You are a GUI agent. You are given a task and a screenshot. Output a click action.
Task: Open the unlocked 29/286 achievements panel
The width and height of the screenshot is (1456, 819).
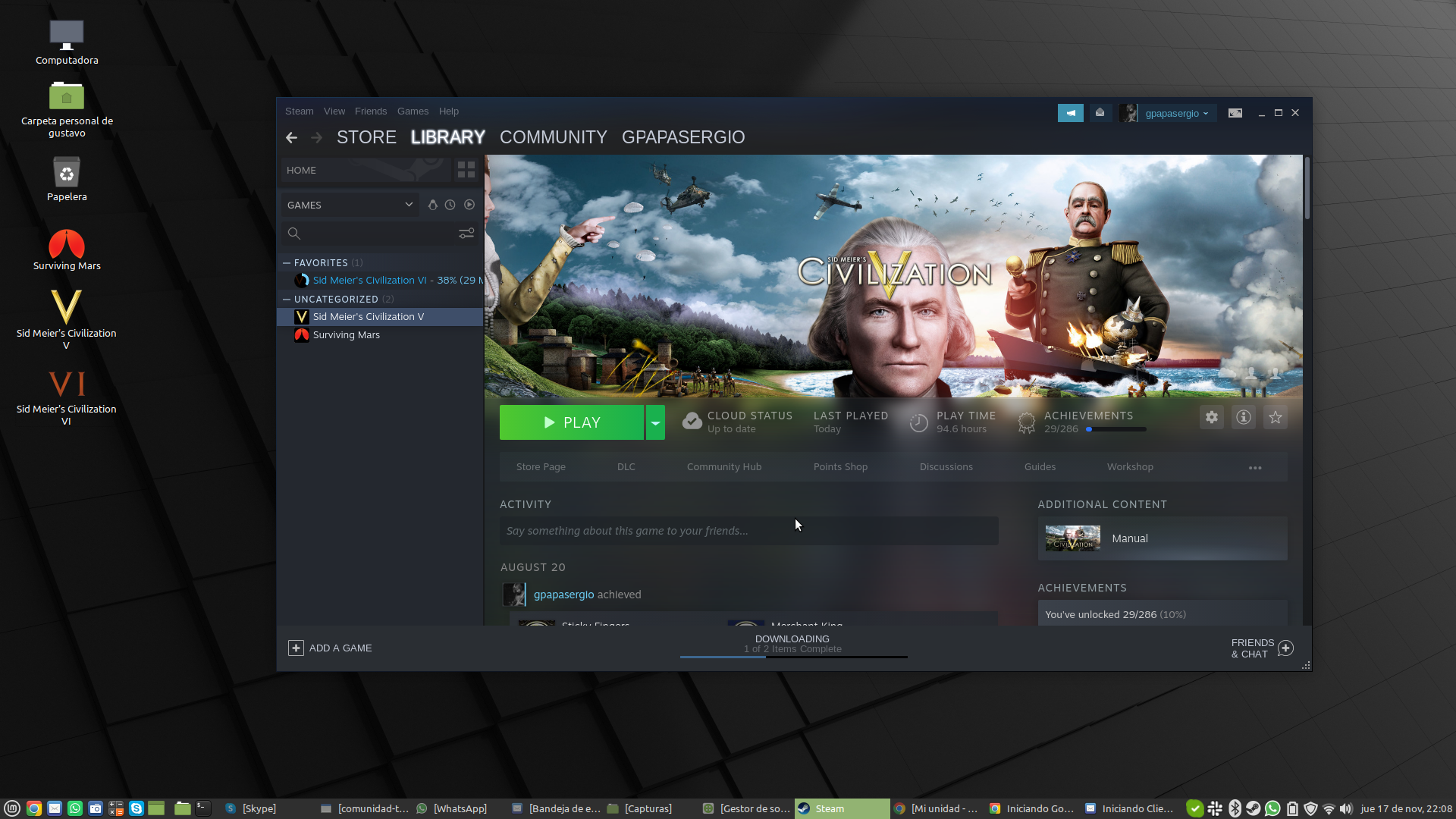[x=1162, y=613]
